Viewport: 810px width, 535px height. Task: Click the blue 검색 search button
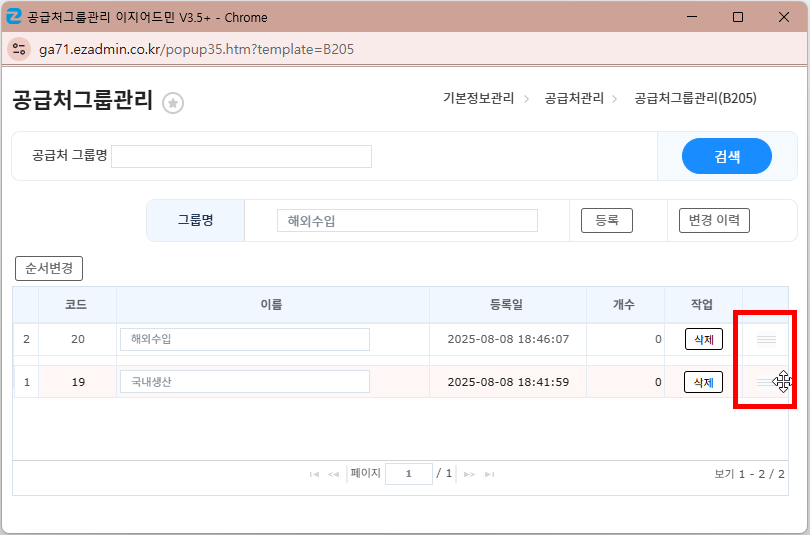[x=726, y=157]
